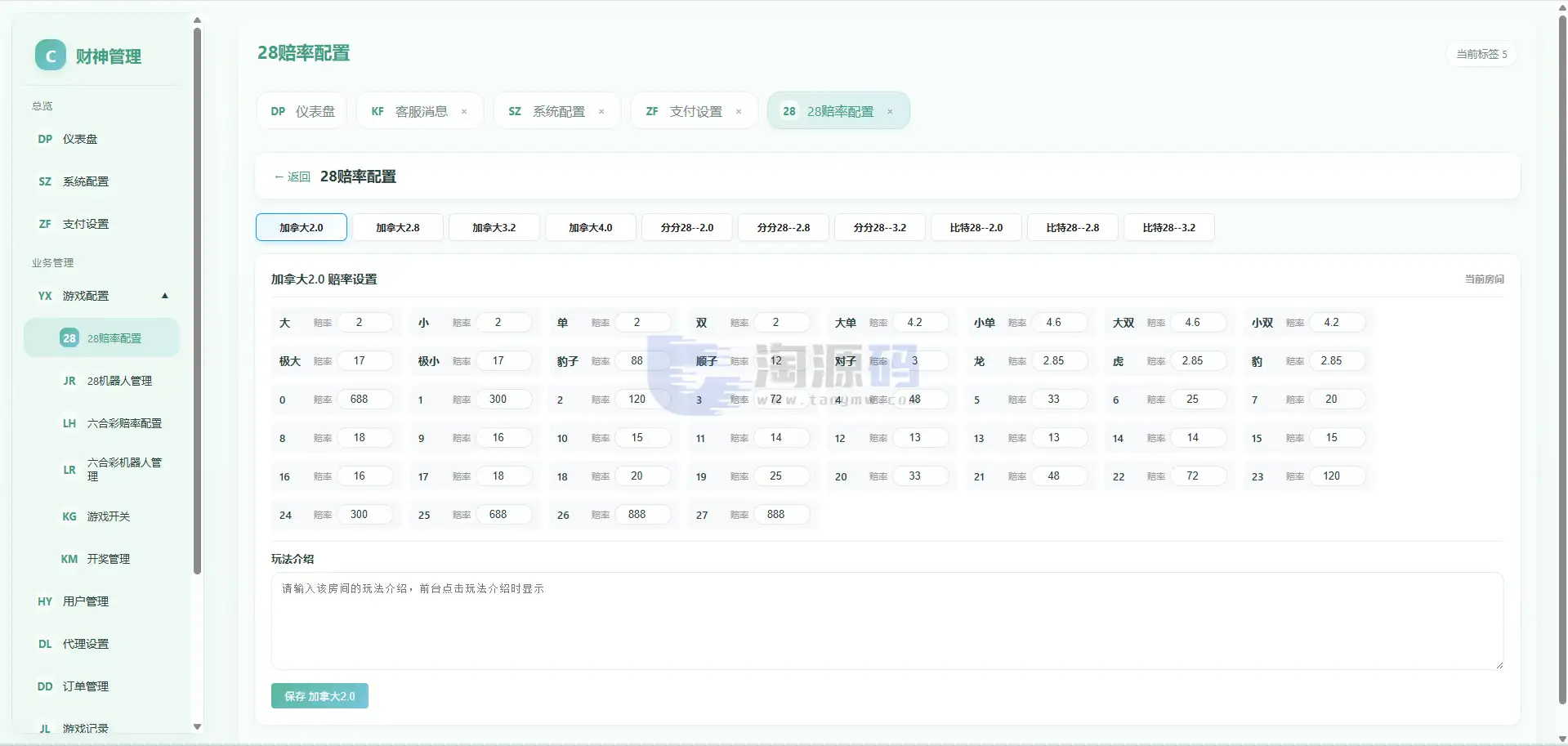Select the 加拿大2.0 room tab
Image resolution: width=1568 pixels, height=746 pixels.
tap(302, 227)
